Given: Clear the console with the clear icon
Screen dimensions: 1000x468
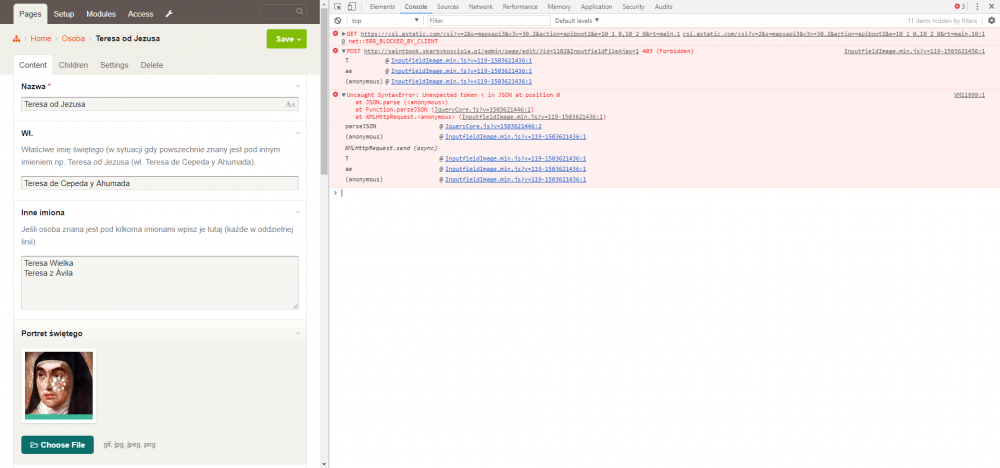Looking at the screenshot, I should [x=338, y=20].
